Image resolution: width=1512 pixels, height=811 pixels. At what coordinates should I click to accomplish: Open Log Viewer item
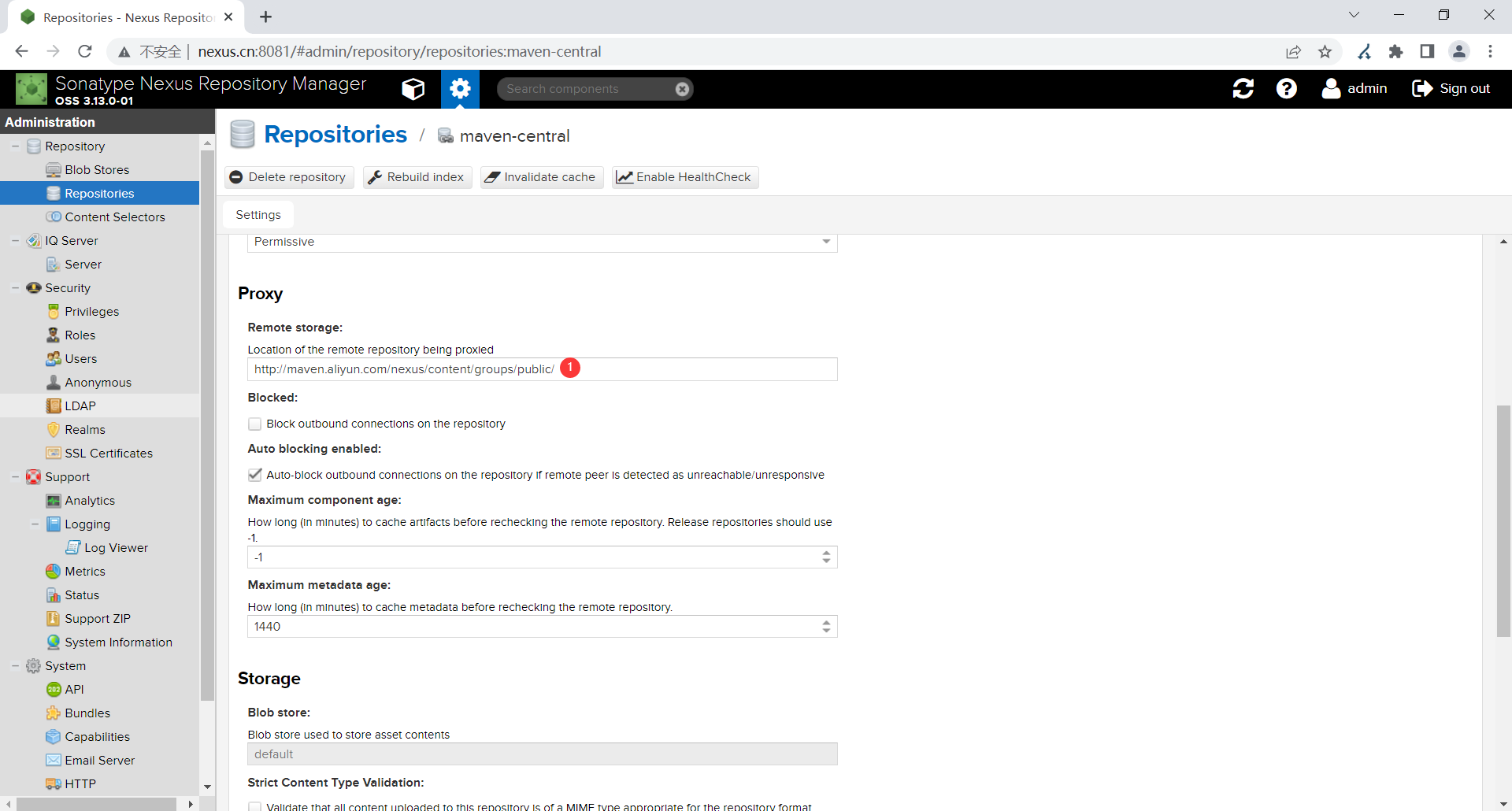tap(116, 548)
